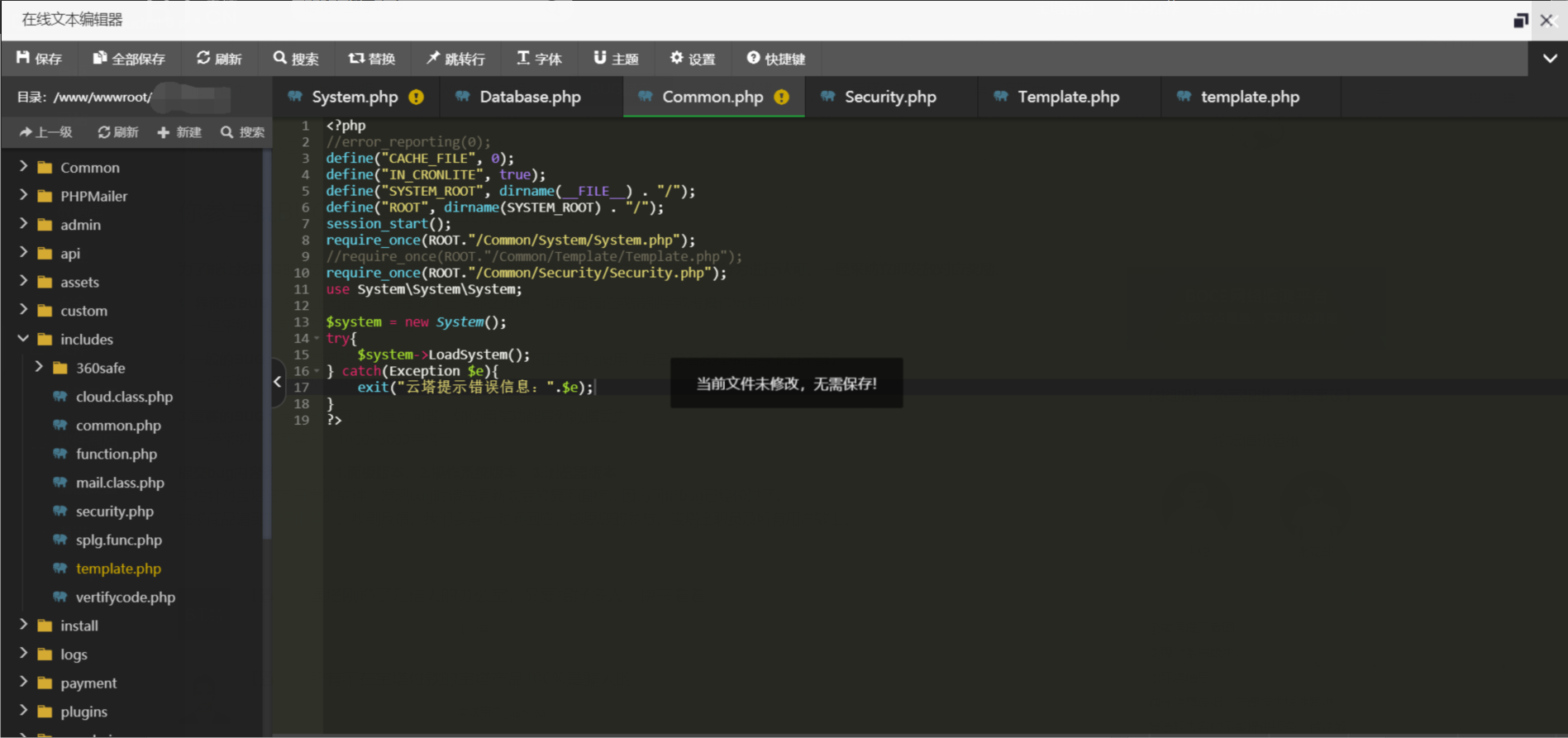Create new item with 新建
Image resolution: width=1568 pixels, height=738 pixels.
(x=179, y=132)
